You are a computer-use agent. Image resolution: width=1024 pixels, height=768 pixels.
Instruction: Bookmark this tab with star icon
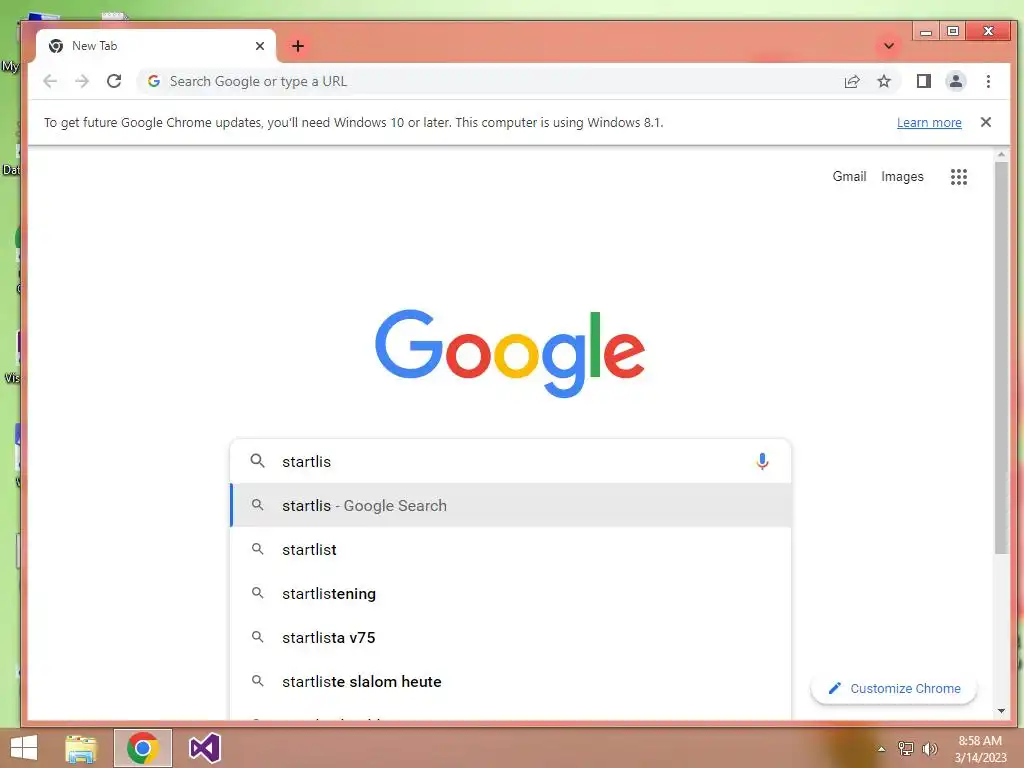tap(884, 81)
